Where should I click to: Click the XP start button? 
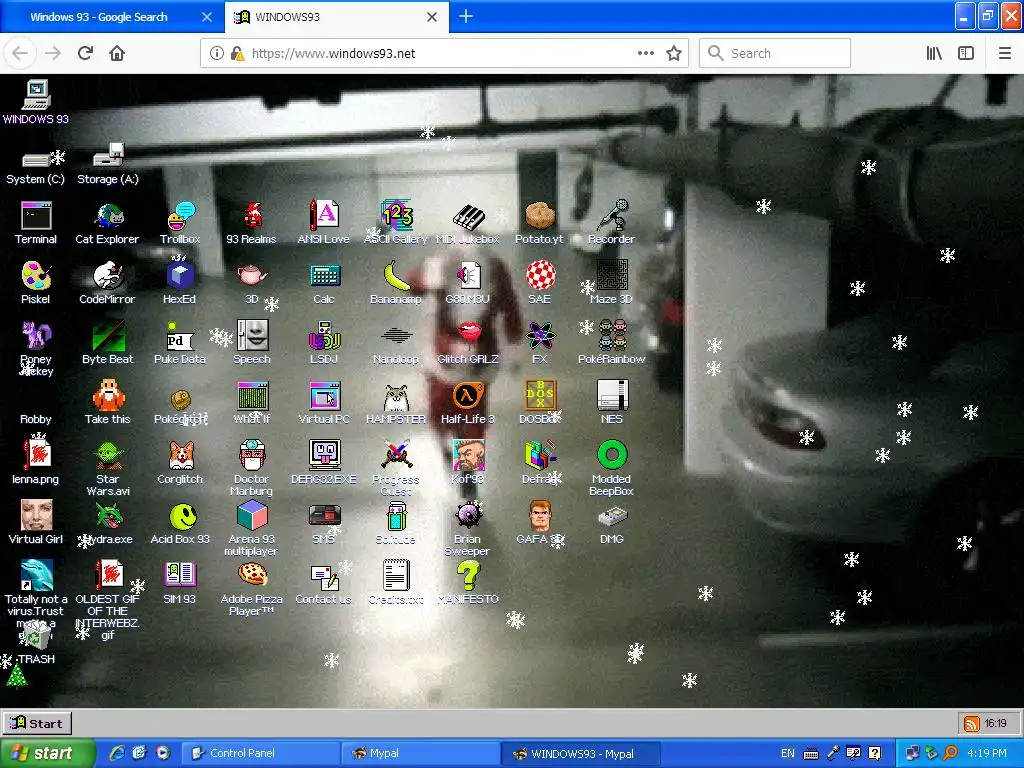tap(46, 753)
